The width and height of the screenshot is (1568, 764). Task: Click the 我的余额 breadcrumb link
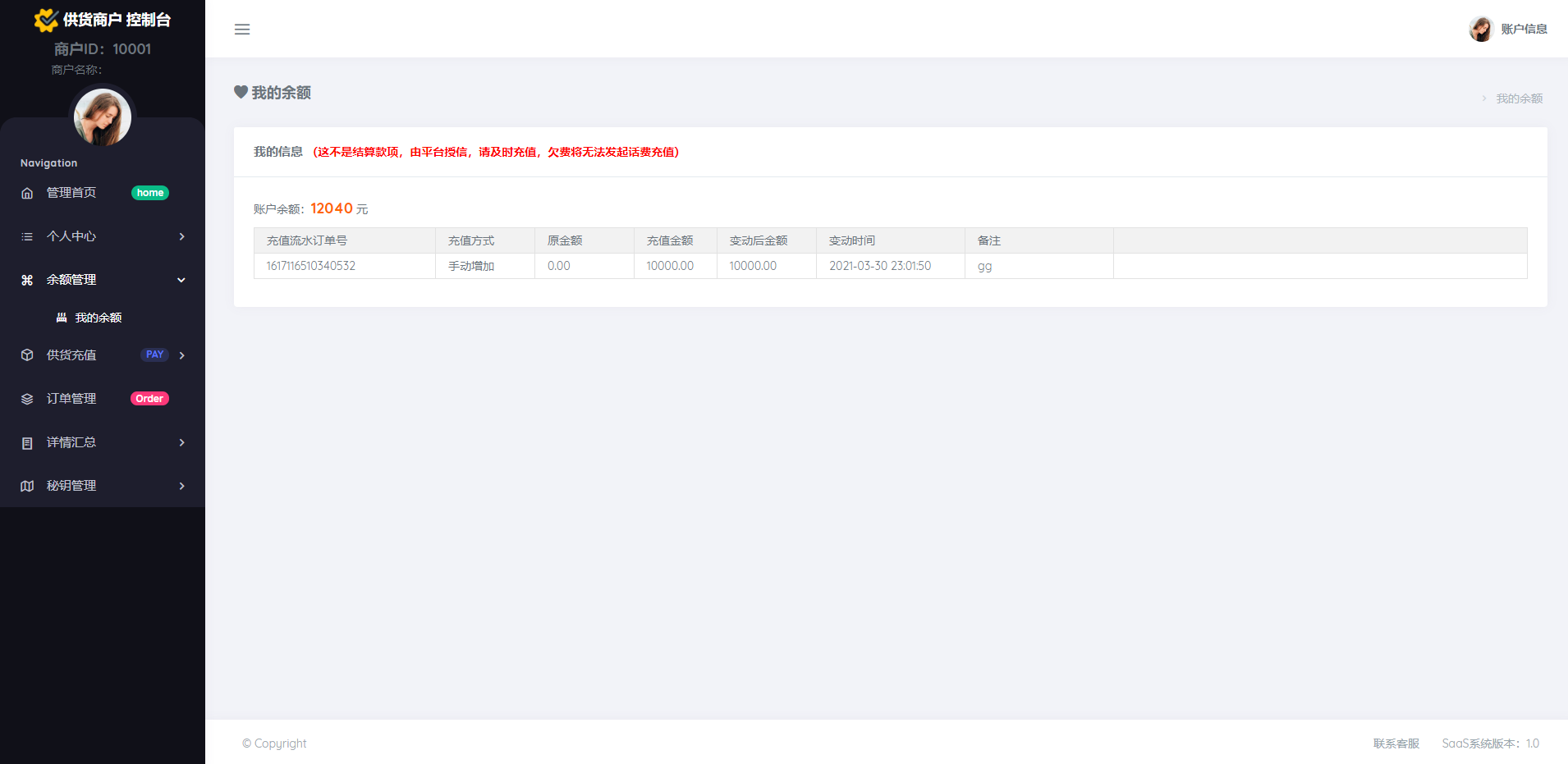click(1519, 98)
